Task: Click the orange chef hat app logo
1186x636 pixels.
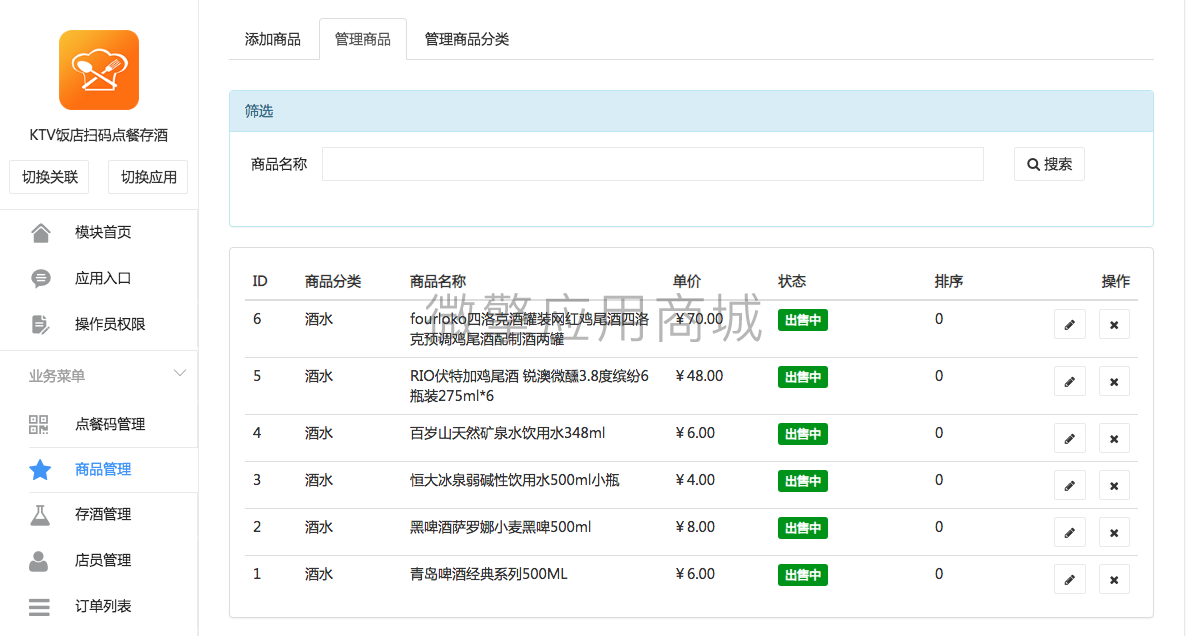Action: [x=99, y=70]
